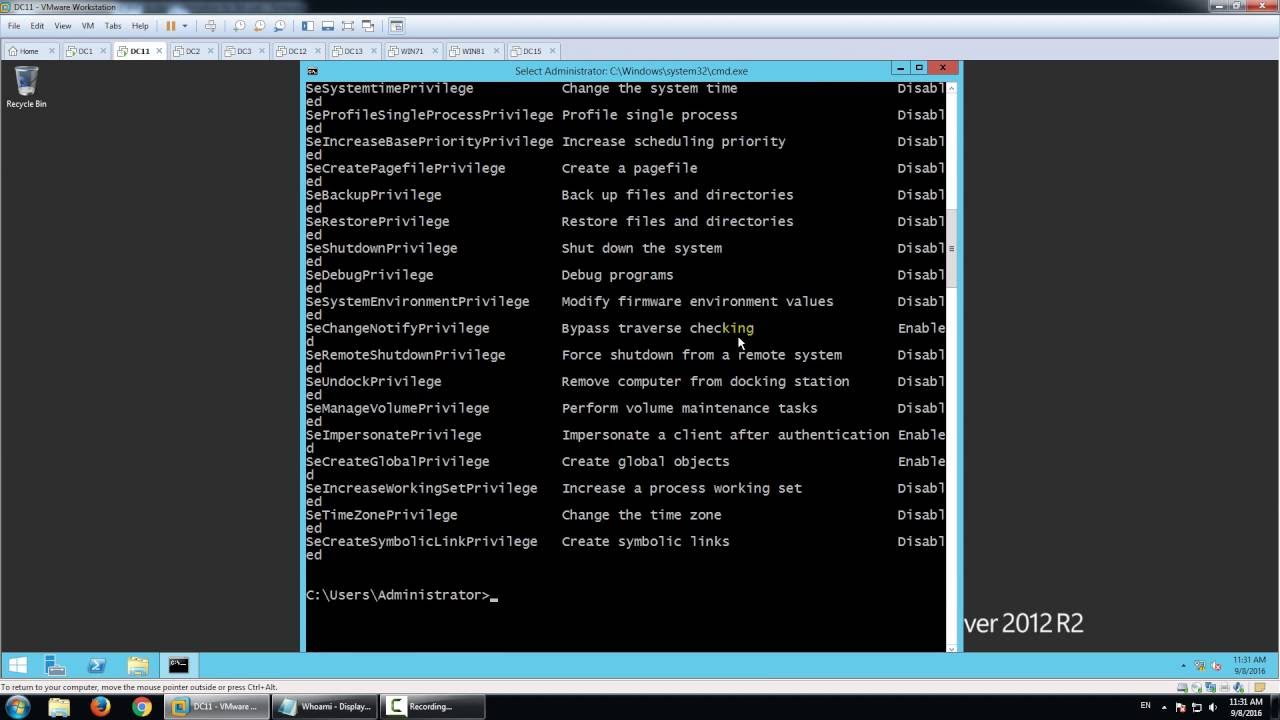Revert to snapshot using the second clock icon
Image resolution: width=1280 pixels, height=720 pixels.
click(x=259, y=26)
